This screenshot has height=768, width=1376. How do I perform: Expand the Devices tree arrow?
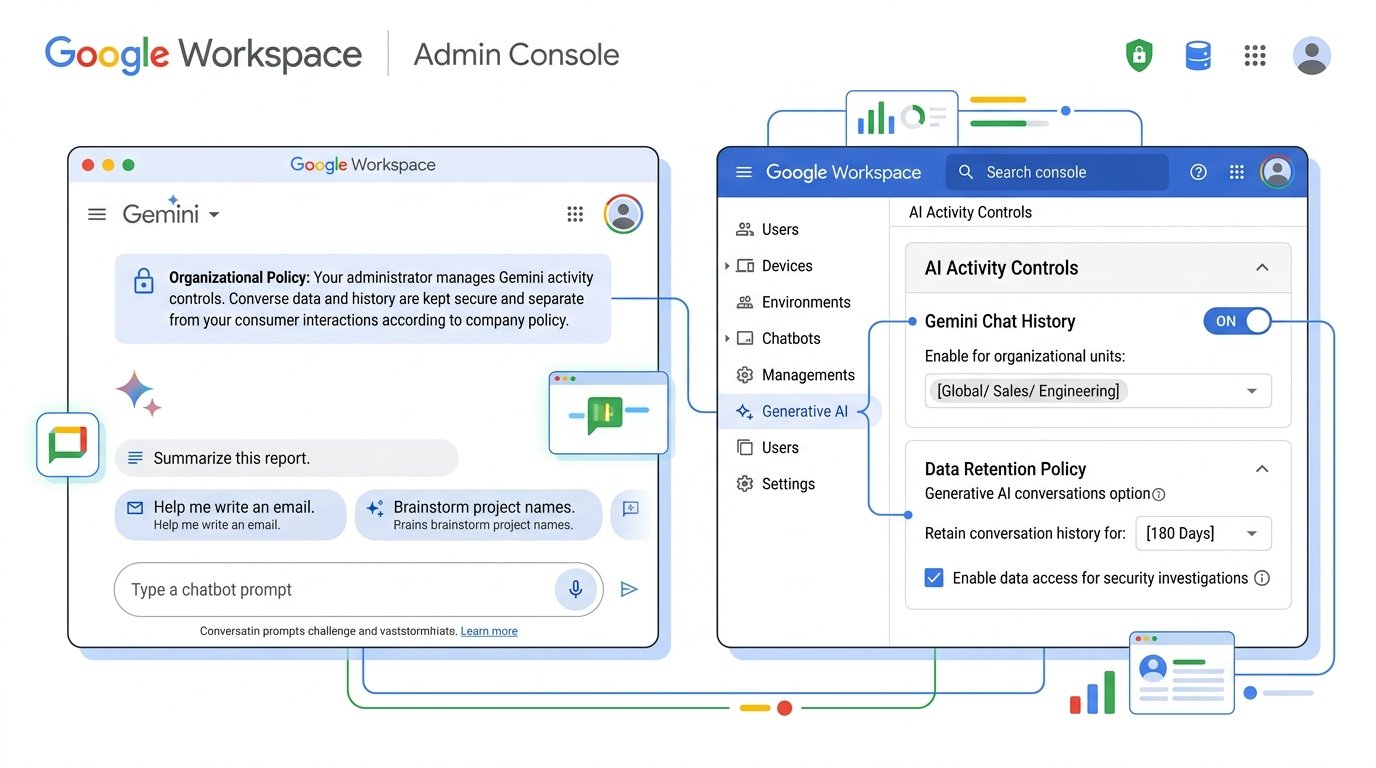click(727, 265)
